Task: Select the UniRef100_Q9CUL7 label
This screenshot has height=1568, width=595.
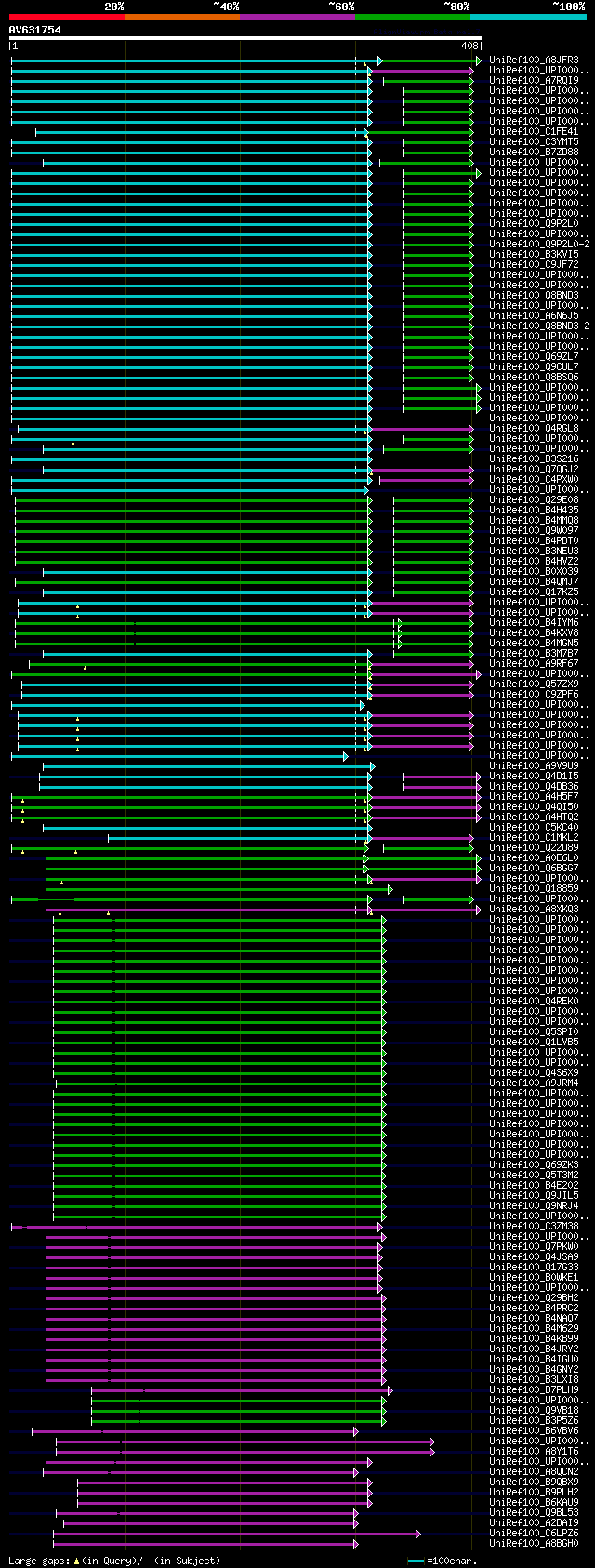Action: click(x=534, y=367)
